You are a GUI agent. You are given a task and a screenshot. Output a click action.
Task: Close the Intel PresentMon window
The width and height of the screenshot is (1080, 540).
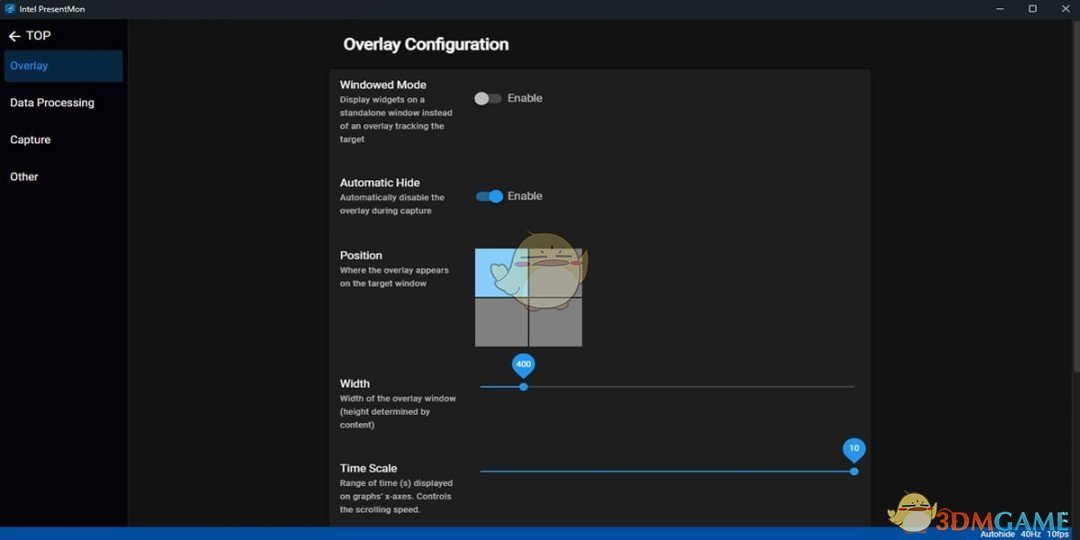coord(1064,9)
